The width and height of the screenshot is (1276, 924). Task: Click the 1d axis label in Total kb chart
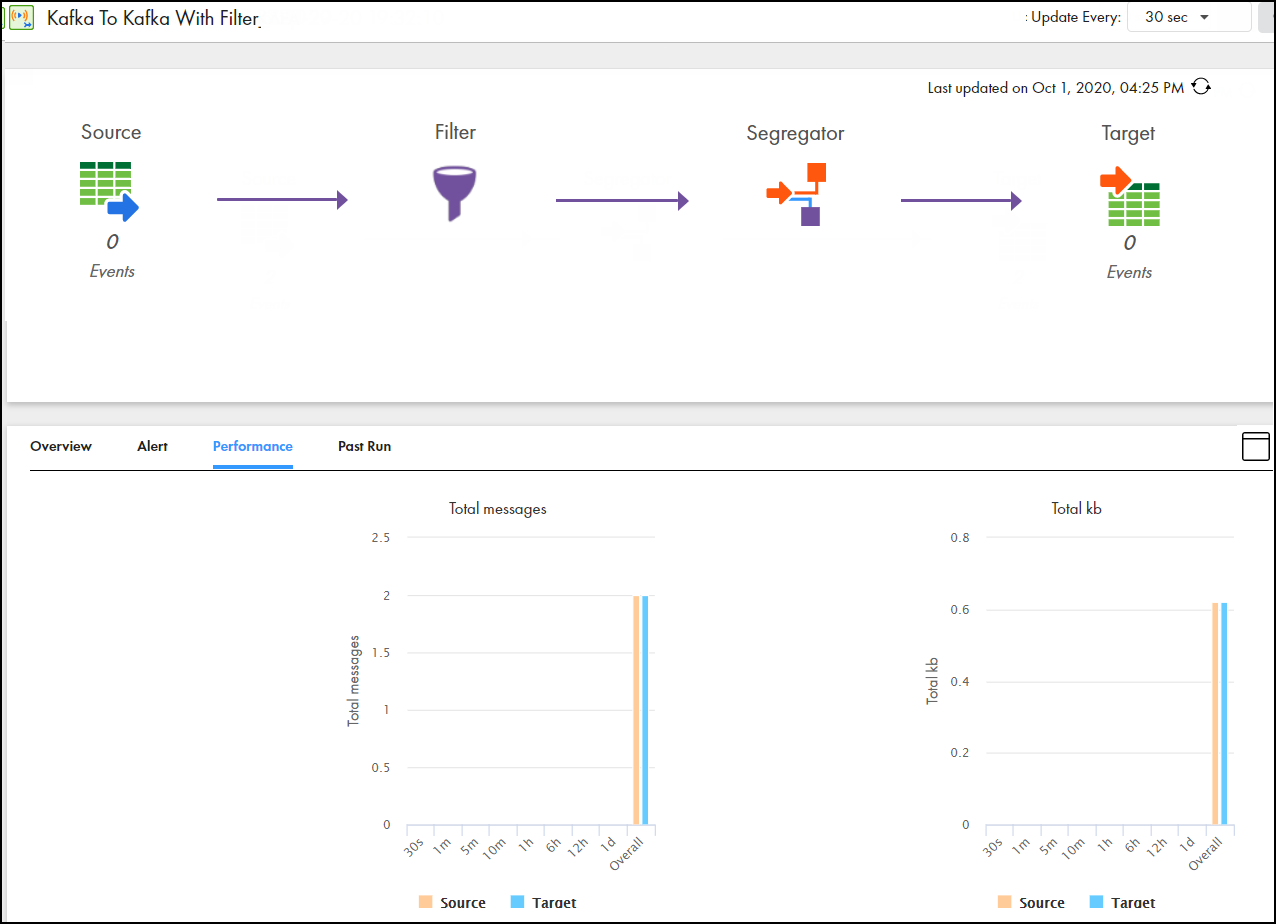[1188, 843]
